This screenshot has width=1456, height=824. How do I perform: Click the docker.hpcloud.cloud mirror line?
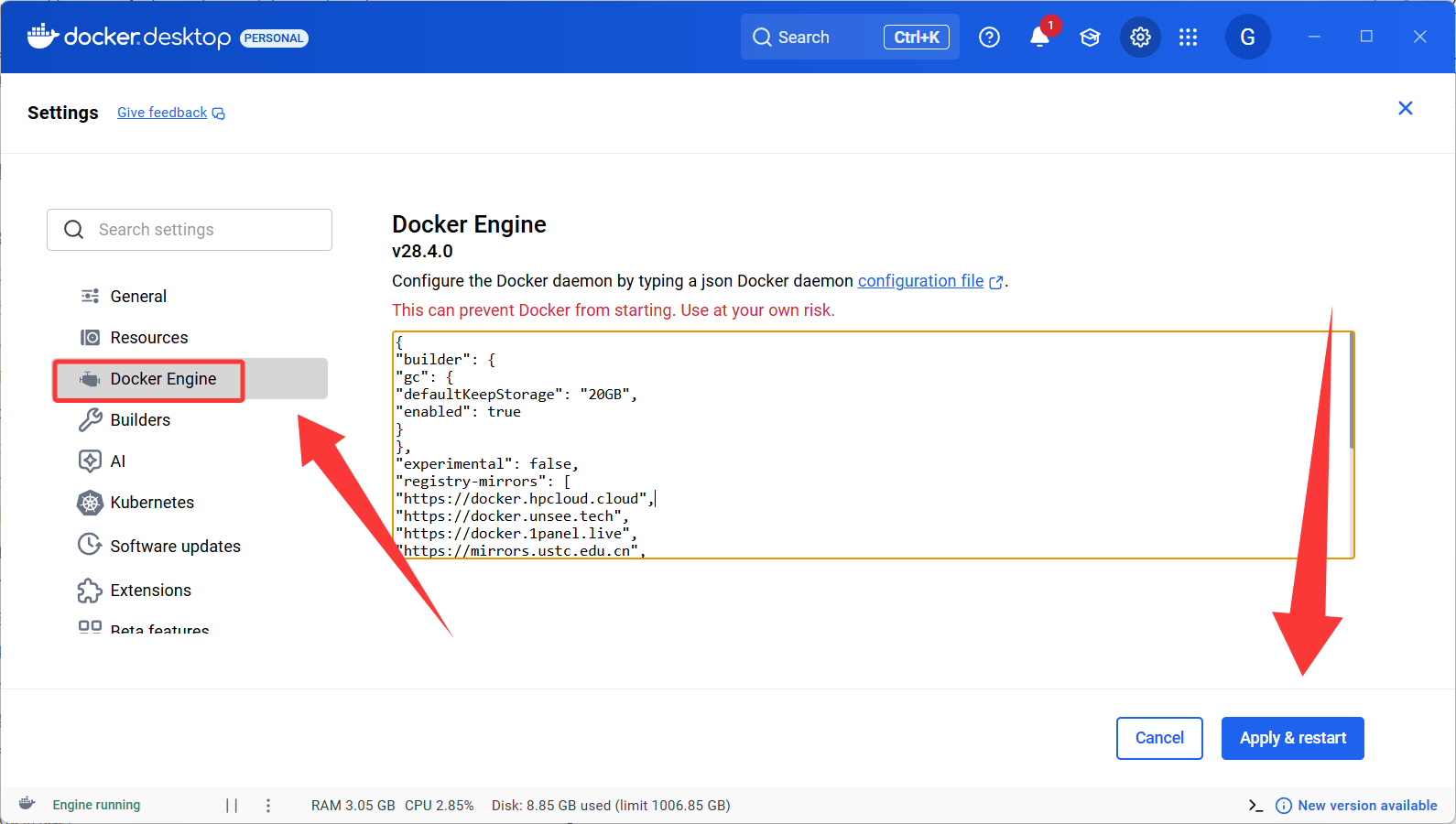pyautogui.click(x=526, y=499)
